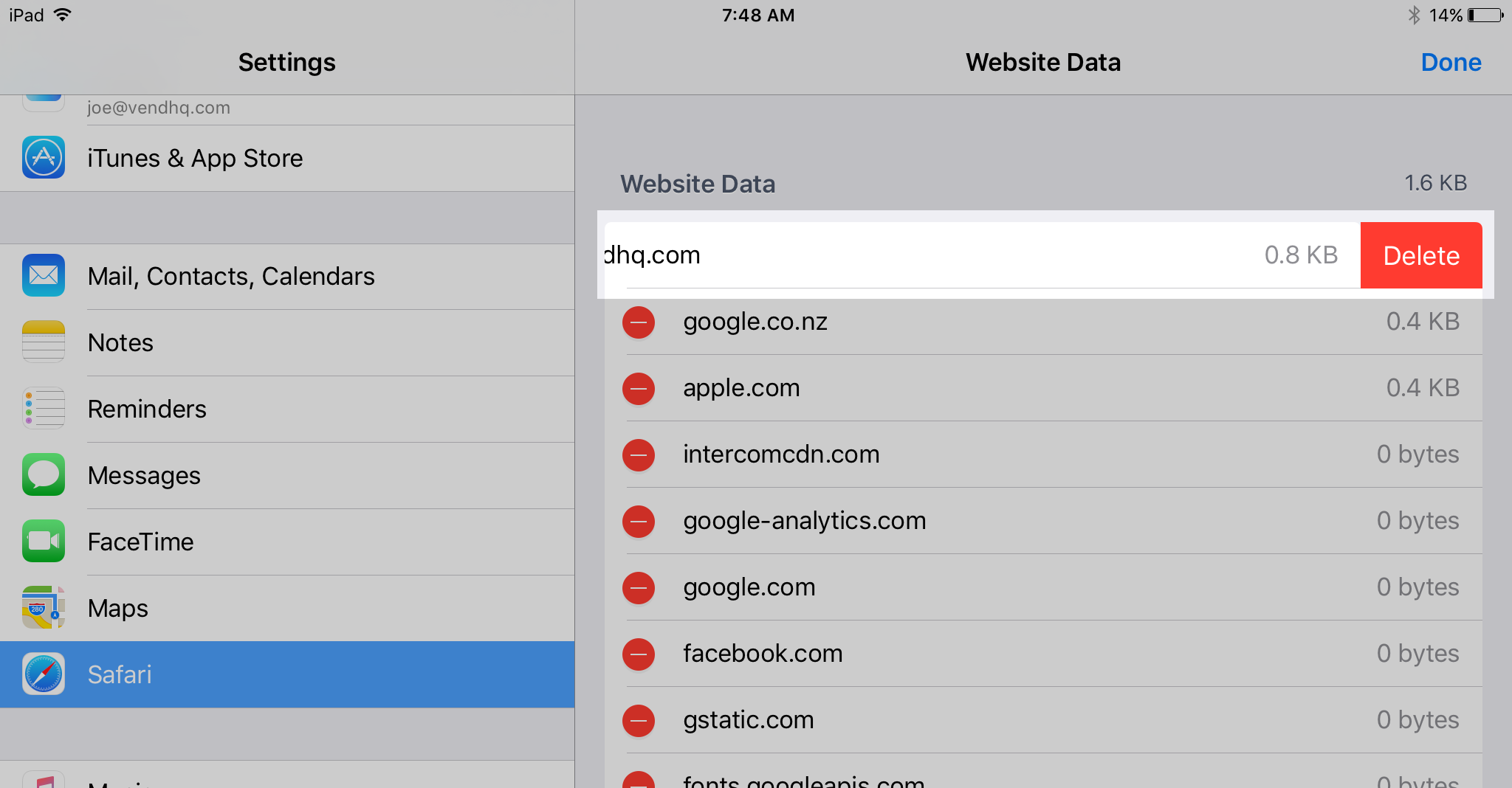Tap the red minus icon beside gstatic.com

(639, 721)
